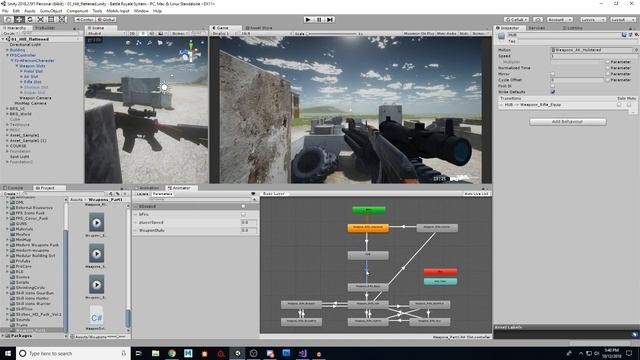Toggle the Auto Live Link button

(x=476, y=193)
